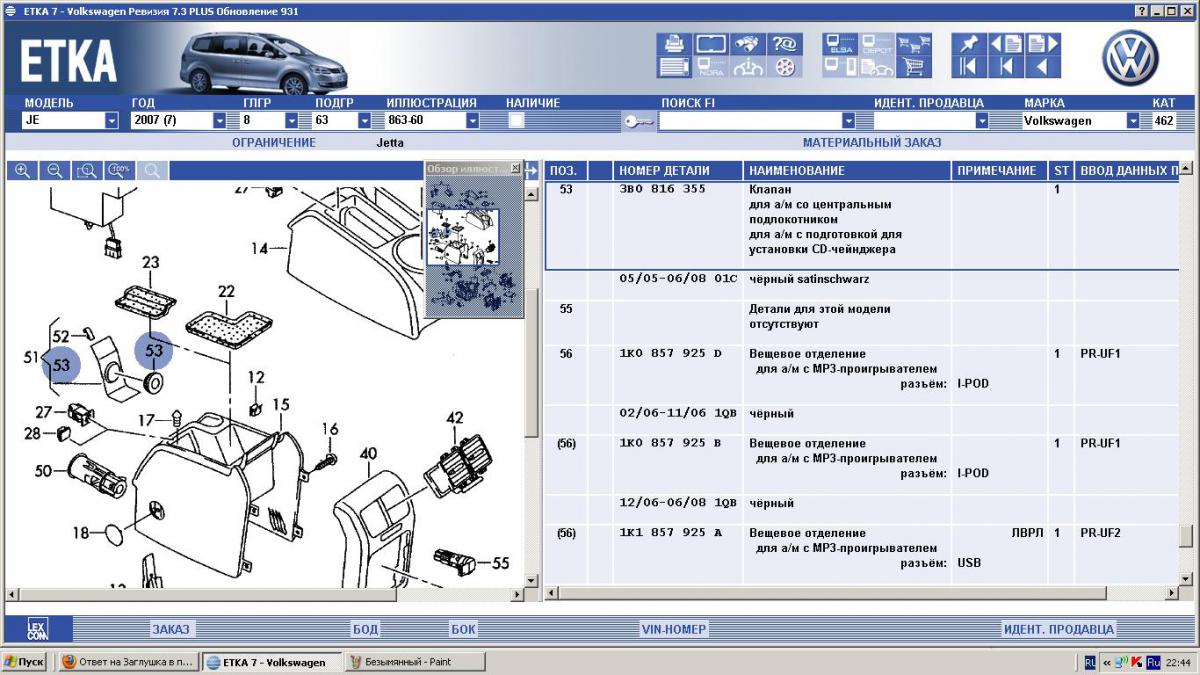Expand the ПОИСК FI dropdown arrow

(848, 120)
